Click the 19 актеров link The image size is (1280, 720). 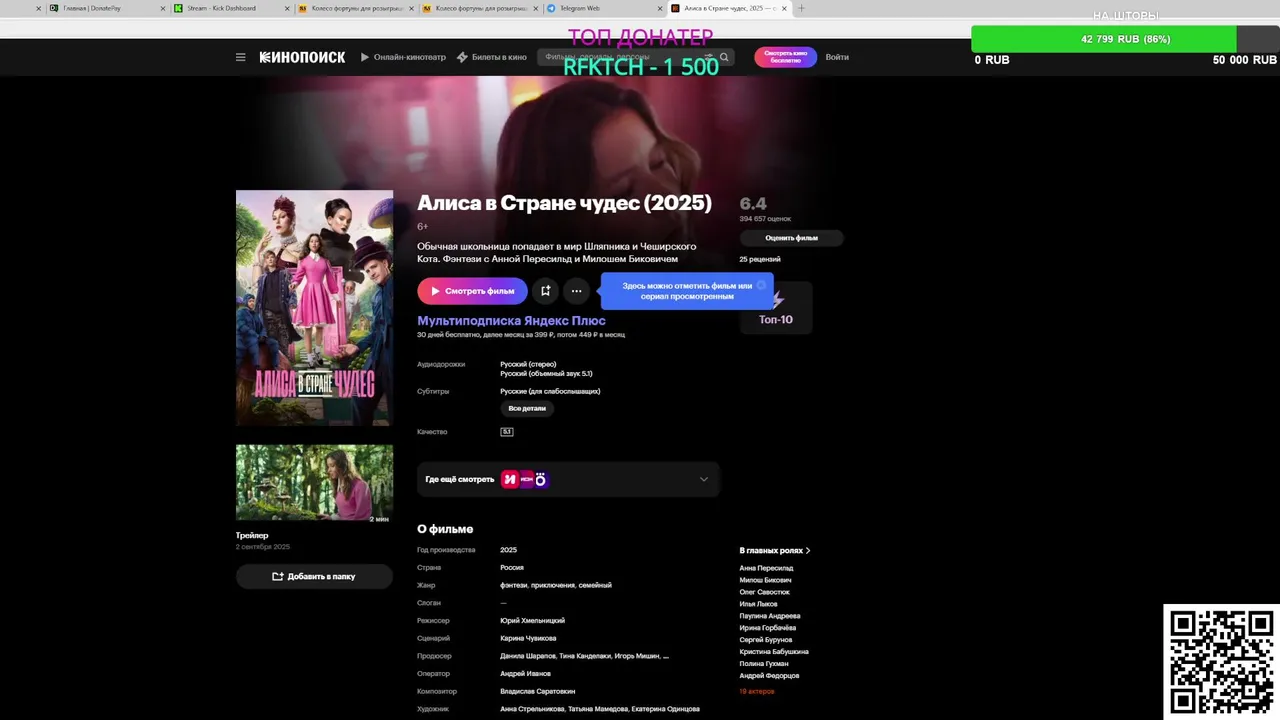pyautogui.click(x=757, y=692)
